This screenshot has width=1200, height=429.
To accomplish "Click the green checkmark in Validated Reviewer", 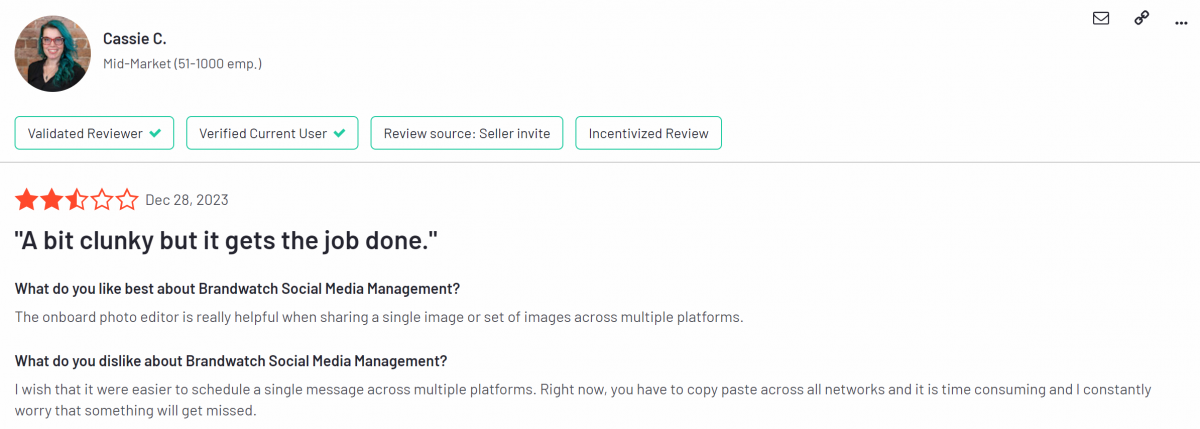I will (x=155, y=133).
